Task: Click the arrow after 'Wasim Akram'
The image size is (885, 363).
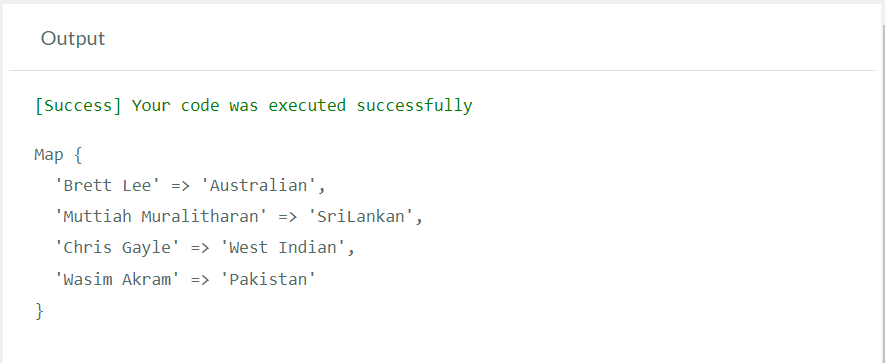Action: coord(200,279)
